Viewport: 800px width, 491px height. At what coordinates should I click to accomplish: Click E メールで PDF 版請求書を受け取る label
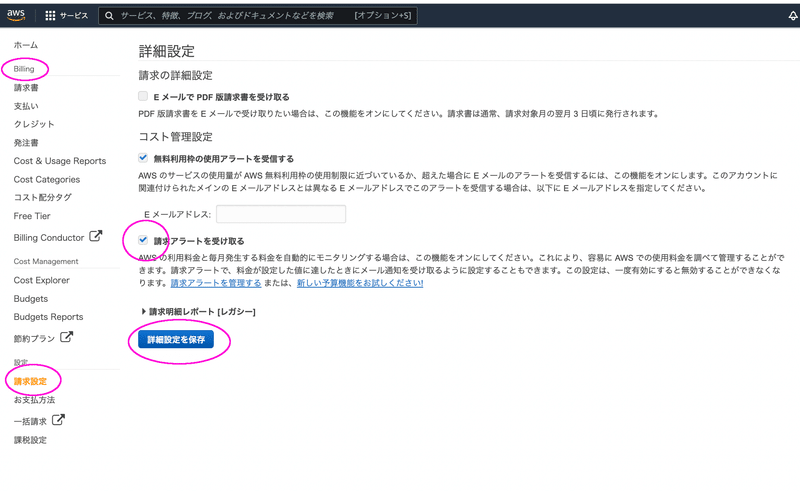point(221,97)
